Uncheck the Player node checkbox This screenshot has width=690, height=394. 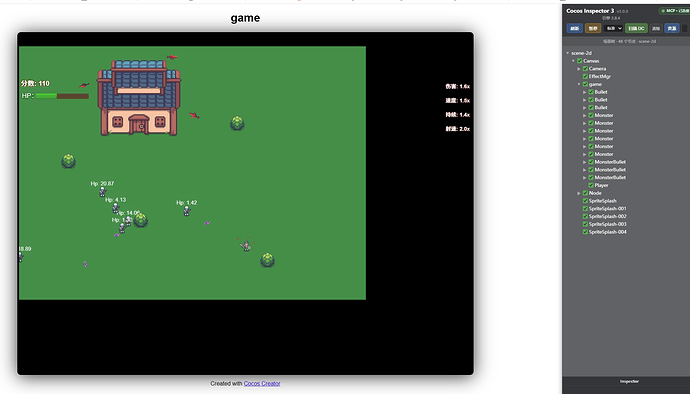point(591,185)
